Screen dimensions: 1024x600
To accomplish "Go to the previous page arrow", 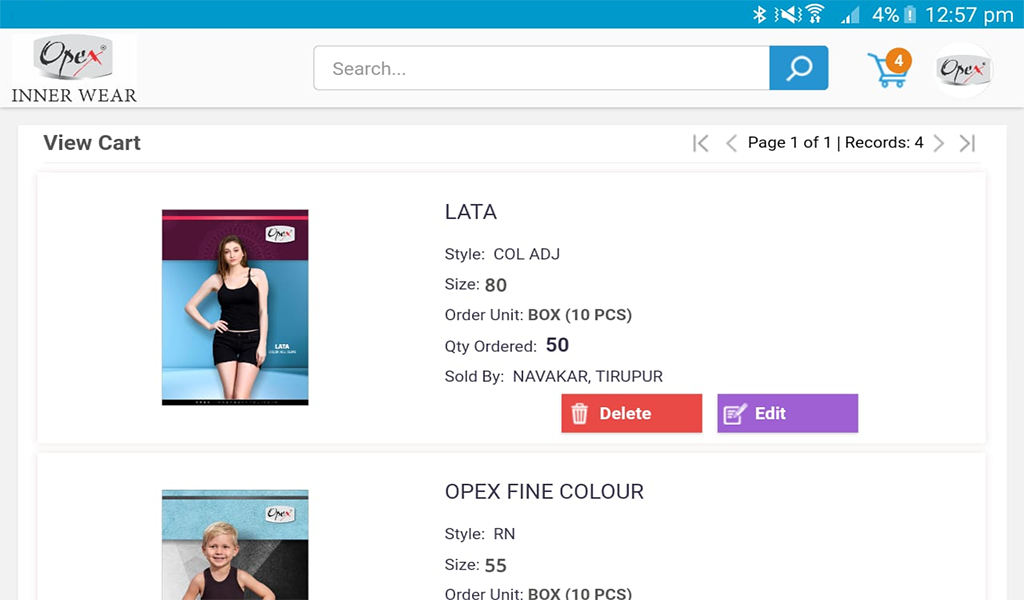I will [731, 143].
